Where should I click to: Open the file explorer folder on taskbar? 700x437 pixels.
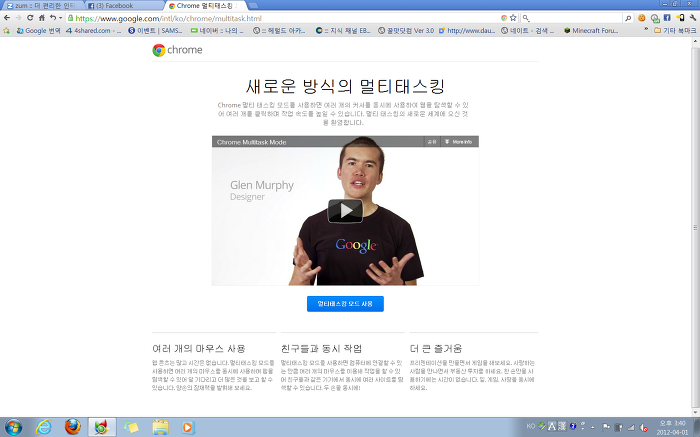click(x=160, y=427)
